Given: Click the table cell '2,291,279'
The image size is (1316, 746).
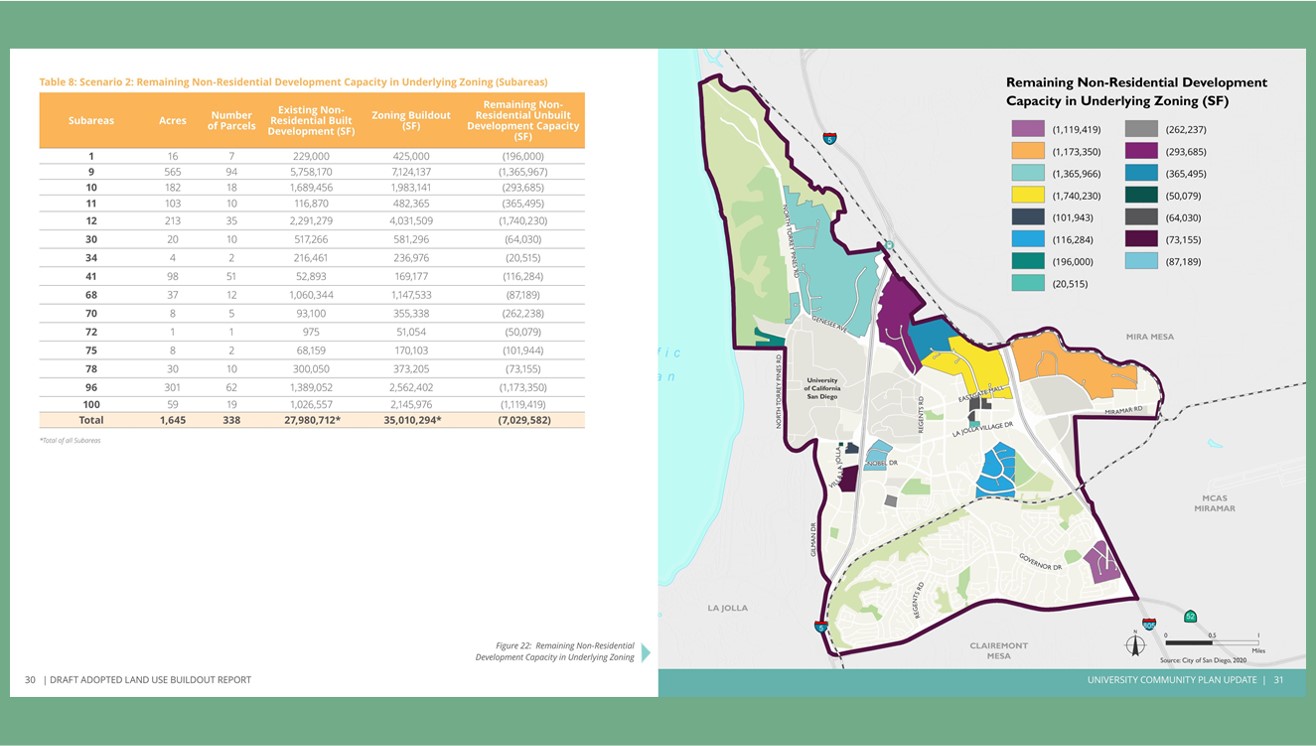Looking at the screenshot, I should (x=310, y=220).
